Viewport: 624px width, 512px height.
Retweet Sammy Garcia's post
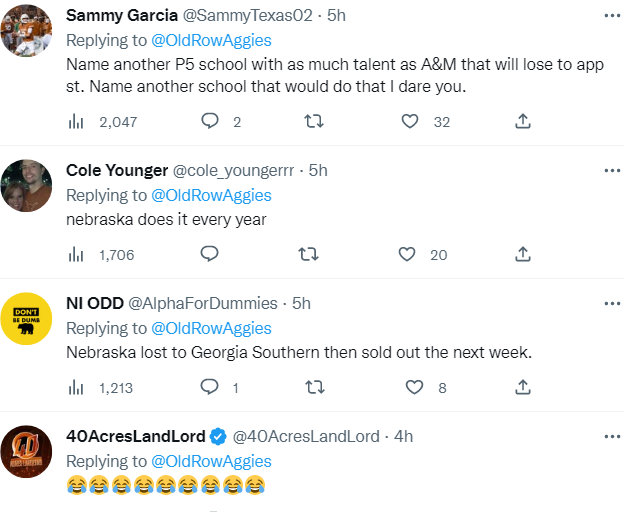click(313, 121)
